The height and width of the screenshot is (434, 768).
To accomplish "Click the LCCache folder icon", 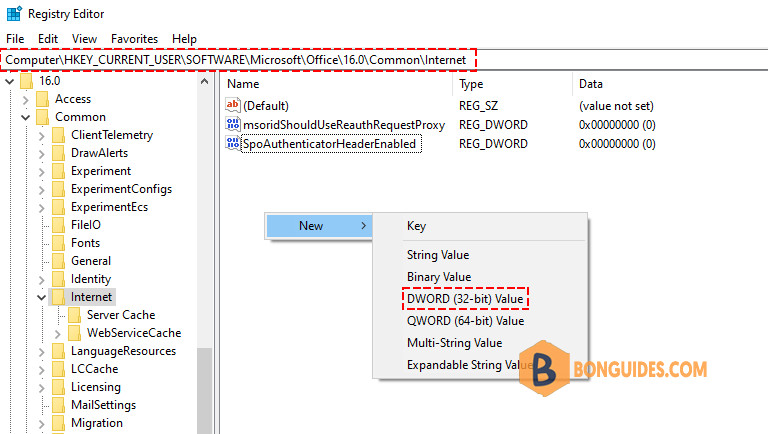I will [x=58, y=369].
